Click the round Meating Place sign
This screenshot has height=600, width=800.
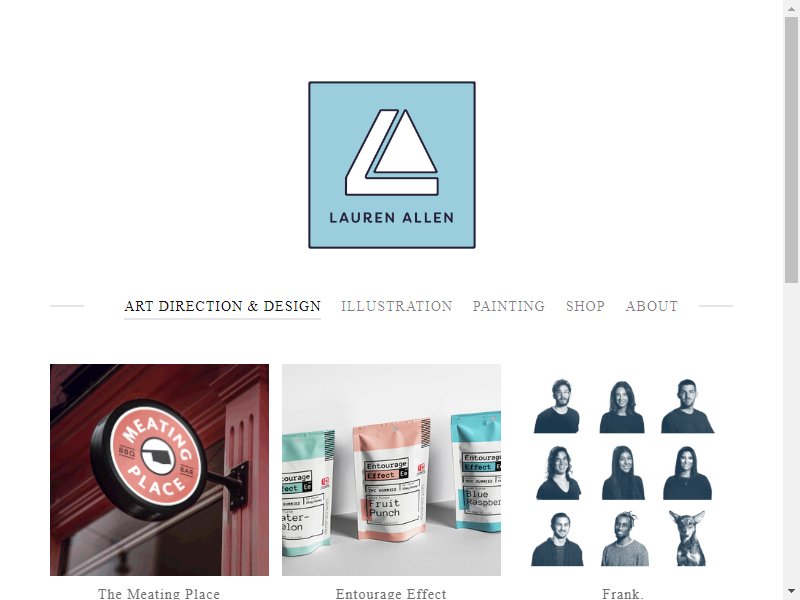(149, 459)
